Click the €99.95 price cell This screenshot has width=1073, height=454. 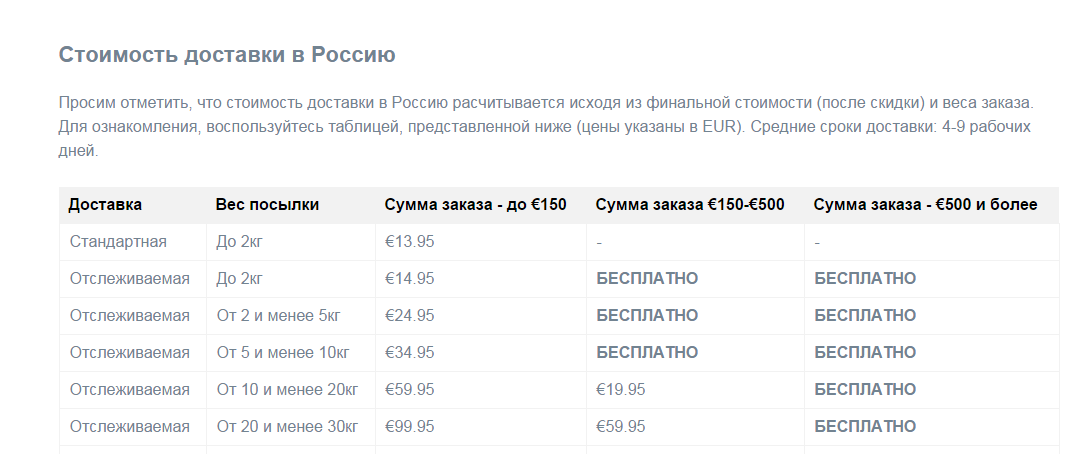(x=409, y=427)
